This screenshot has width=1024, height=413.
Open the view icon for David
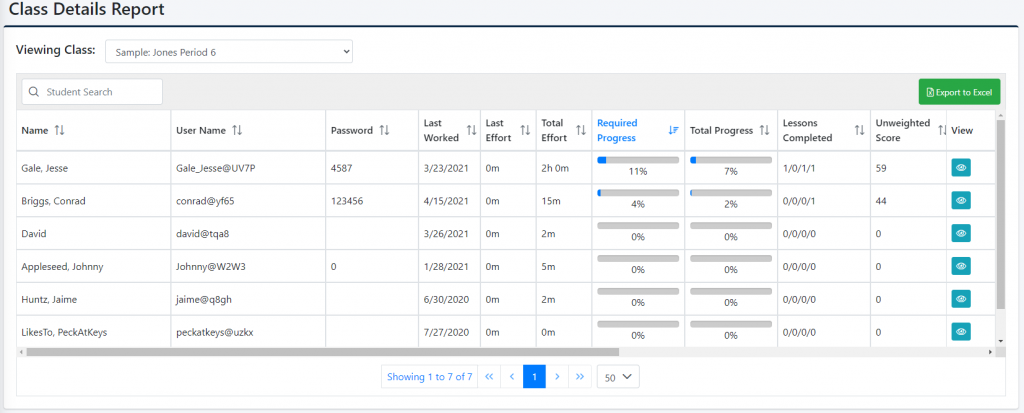[961, 233]
